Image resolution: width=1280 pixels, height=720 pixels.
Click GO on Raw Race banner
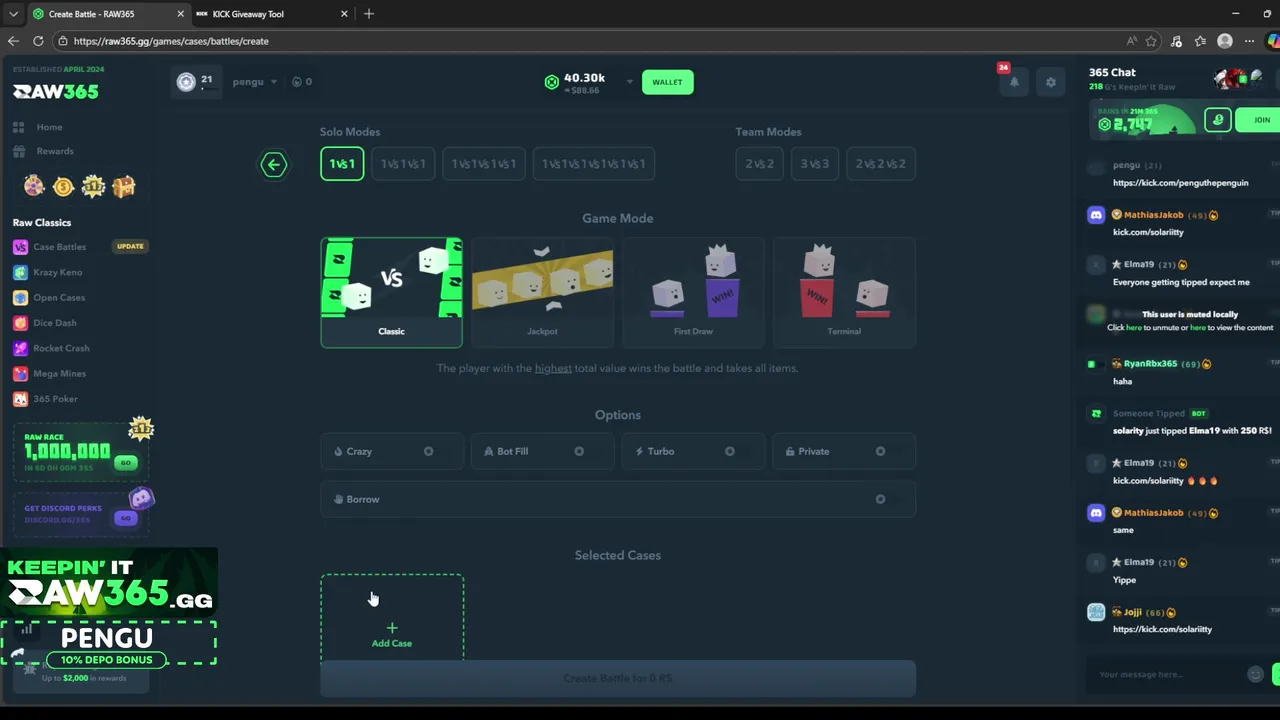tap(125, 463)
